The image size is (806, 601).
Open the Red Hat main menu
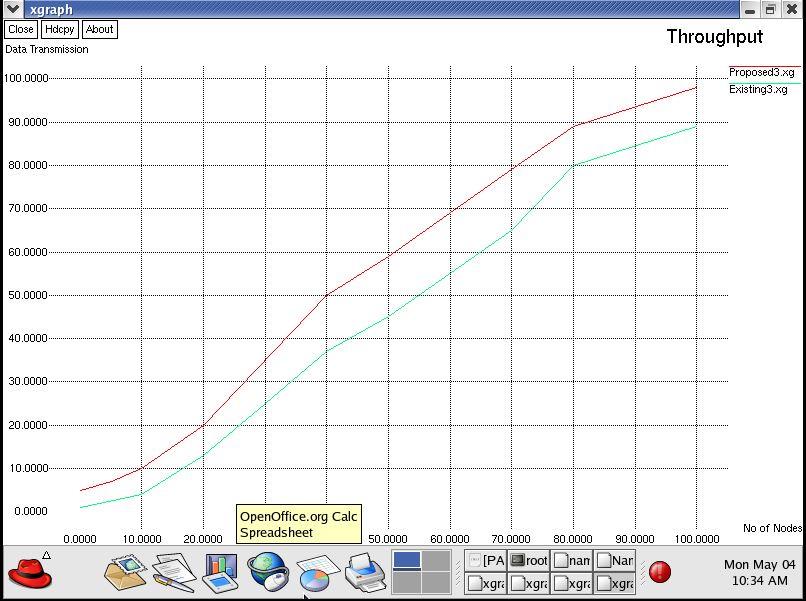point(30,573)
